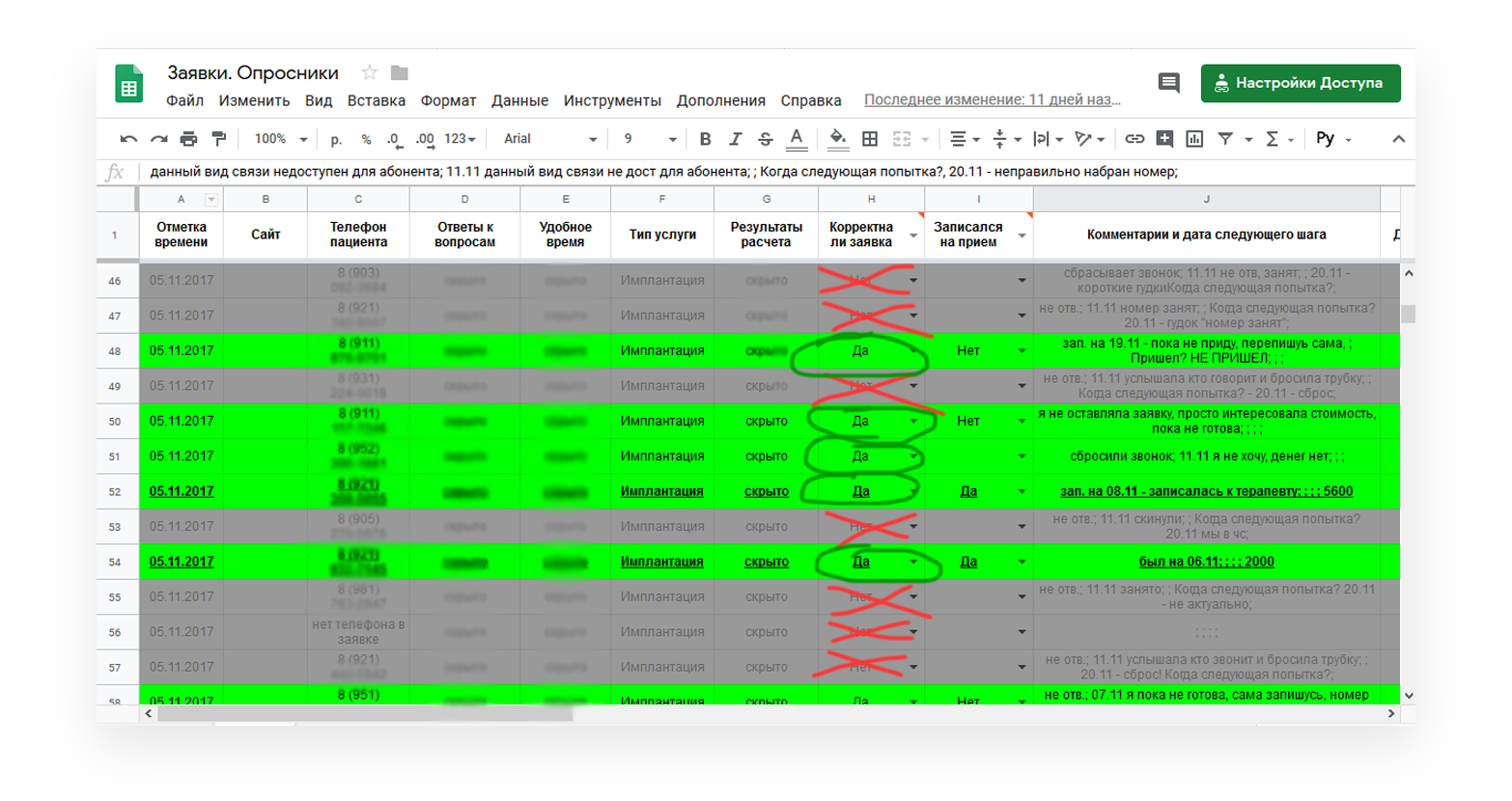Screen dimensions: 1512x801
Task: Choose fill color bucket
Action: [838, 140]
